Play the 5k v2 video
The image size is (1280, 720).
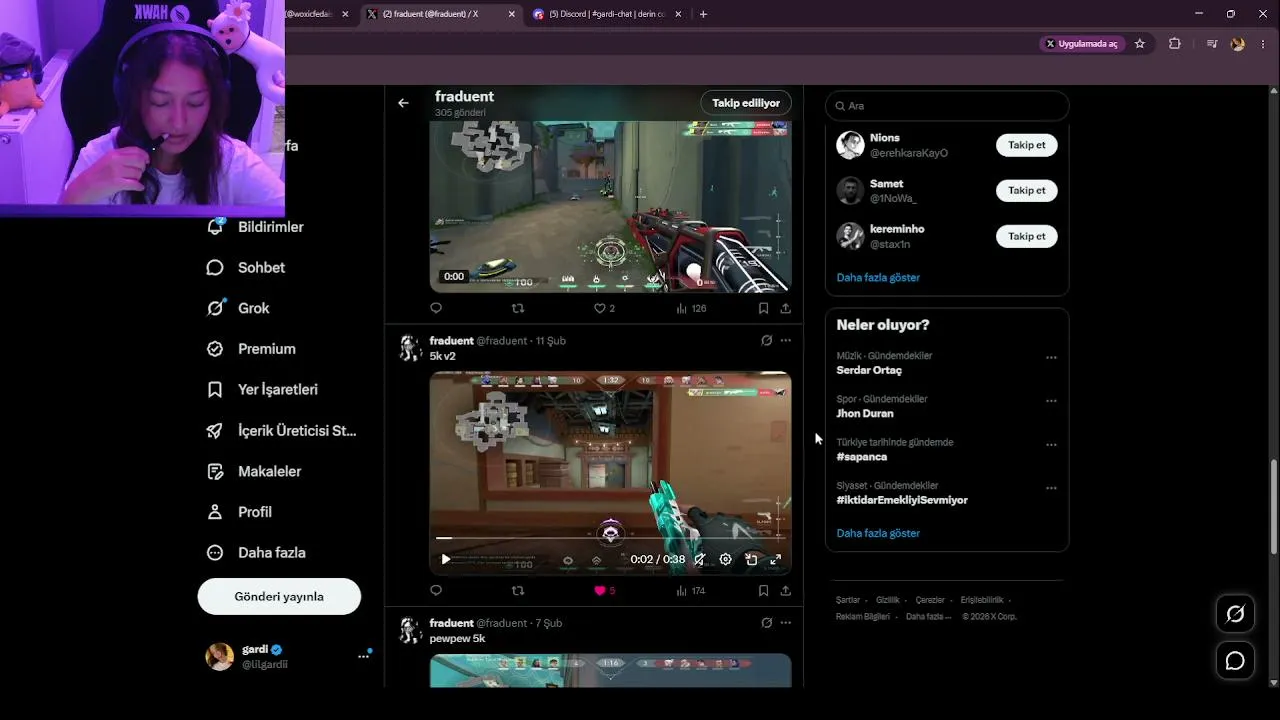[x=446, y=560]
